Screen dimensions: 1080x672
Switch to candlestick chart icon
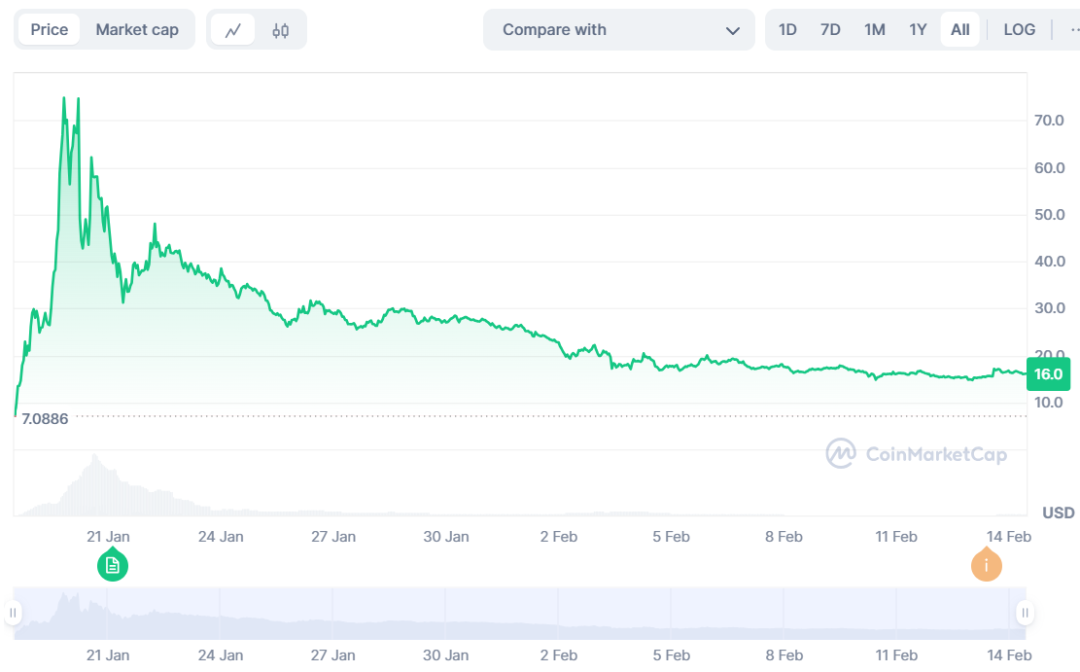pyautogui.click(x=280, y=30)
